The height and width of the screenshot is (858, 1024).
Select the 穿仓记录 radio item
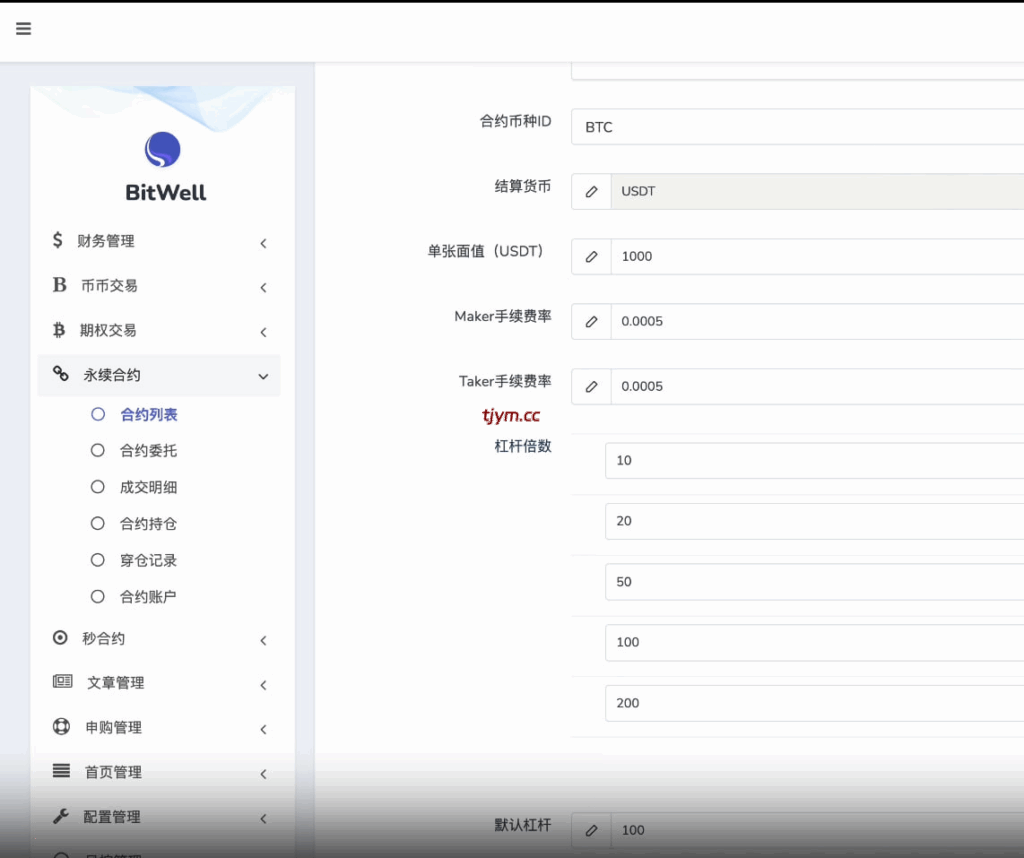pyautogui.click(x=98, y=560)
